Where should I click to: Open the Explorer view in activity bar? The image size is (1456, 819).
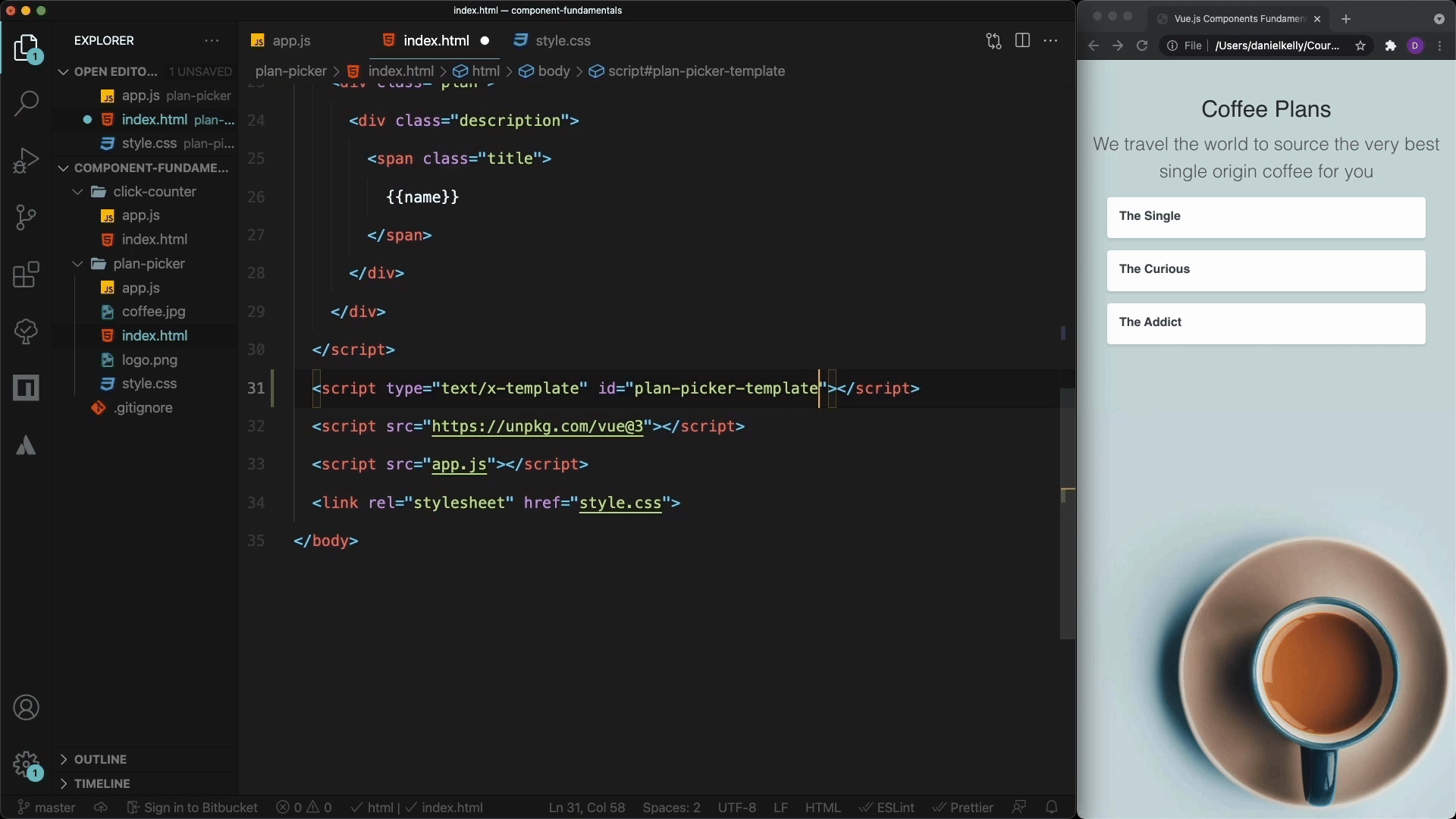[27, 48]
